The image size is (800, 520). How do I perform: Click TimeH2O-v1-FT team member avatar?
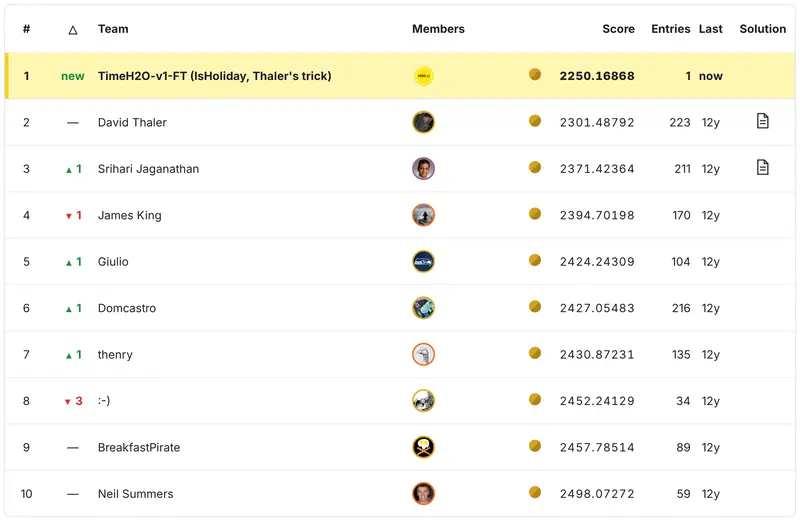(423, 76)
